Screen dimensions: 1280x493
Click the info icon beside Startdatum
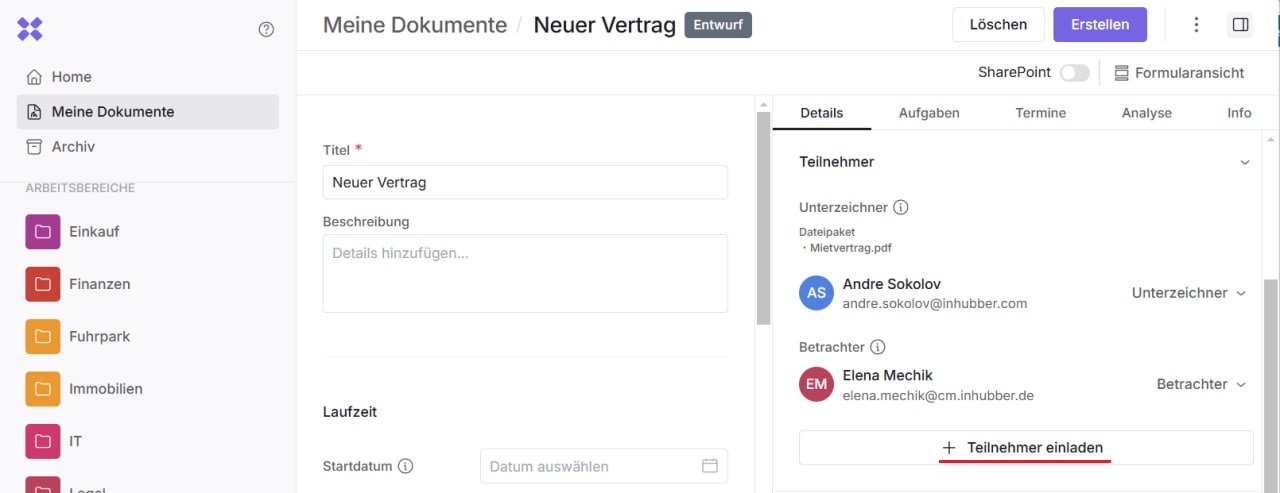406,467
